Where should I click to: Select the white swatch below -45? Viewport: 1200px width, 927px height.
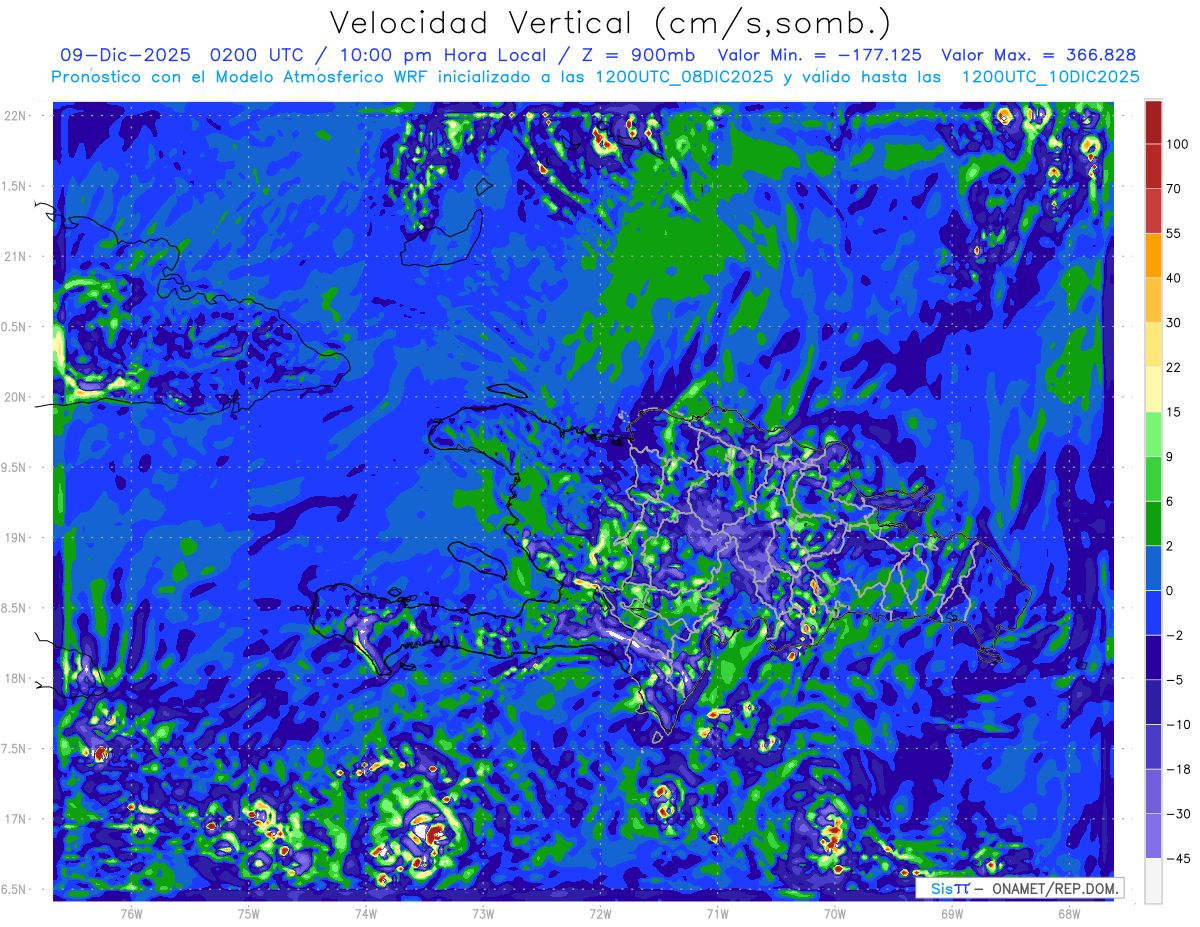[1153, 881]
